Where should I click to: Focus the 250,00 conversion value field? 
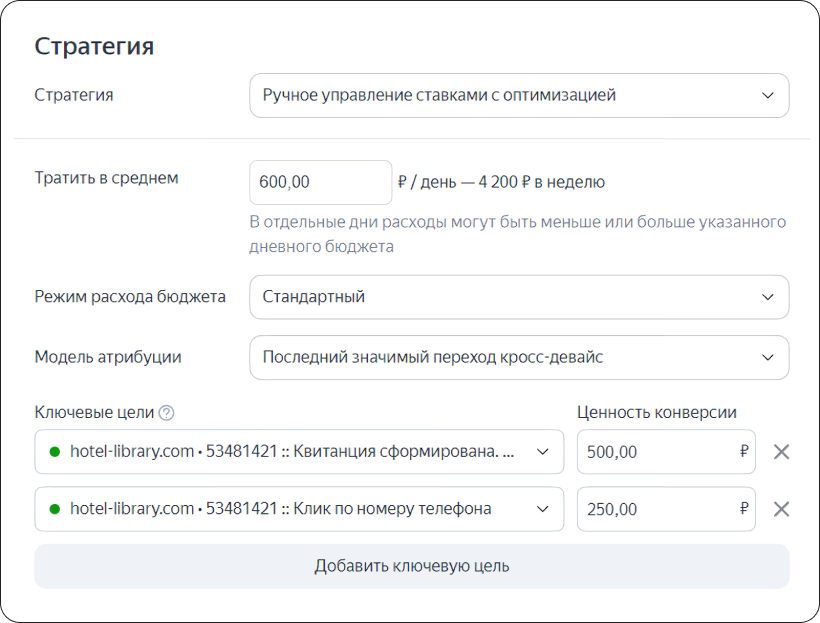(666, 509)
